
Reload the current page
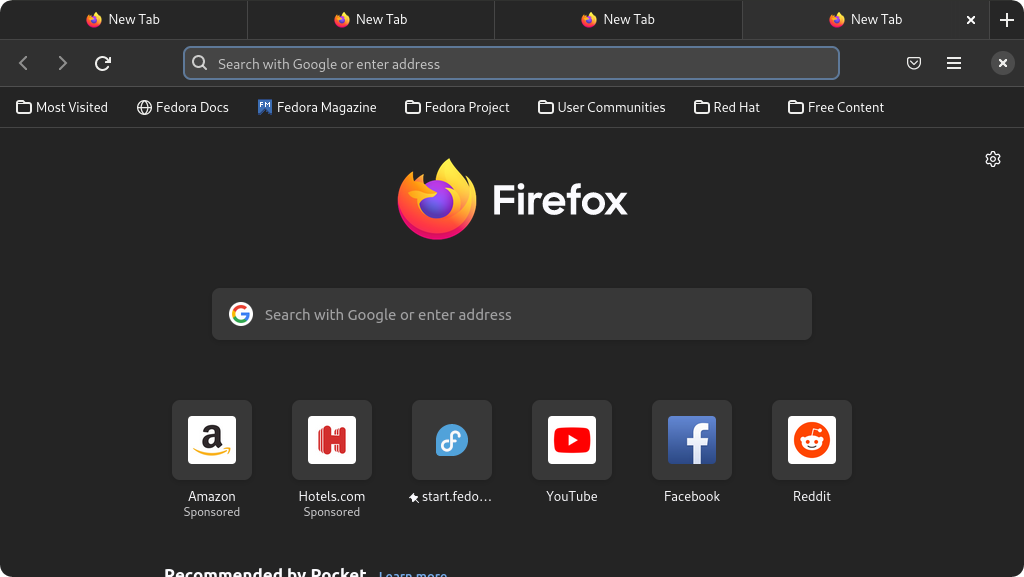[x=103, y=63]
